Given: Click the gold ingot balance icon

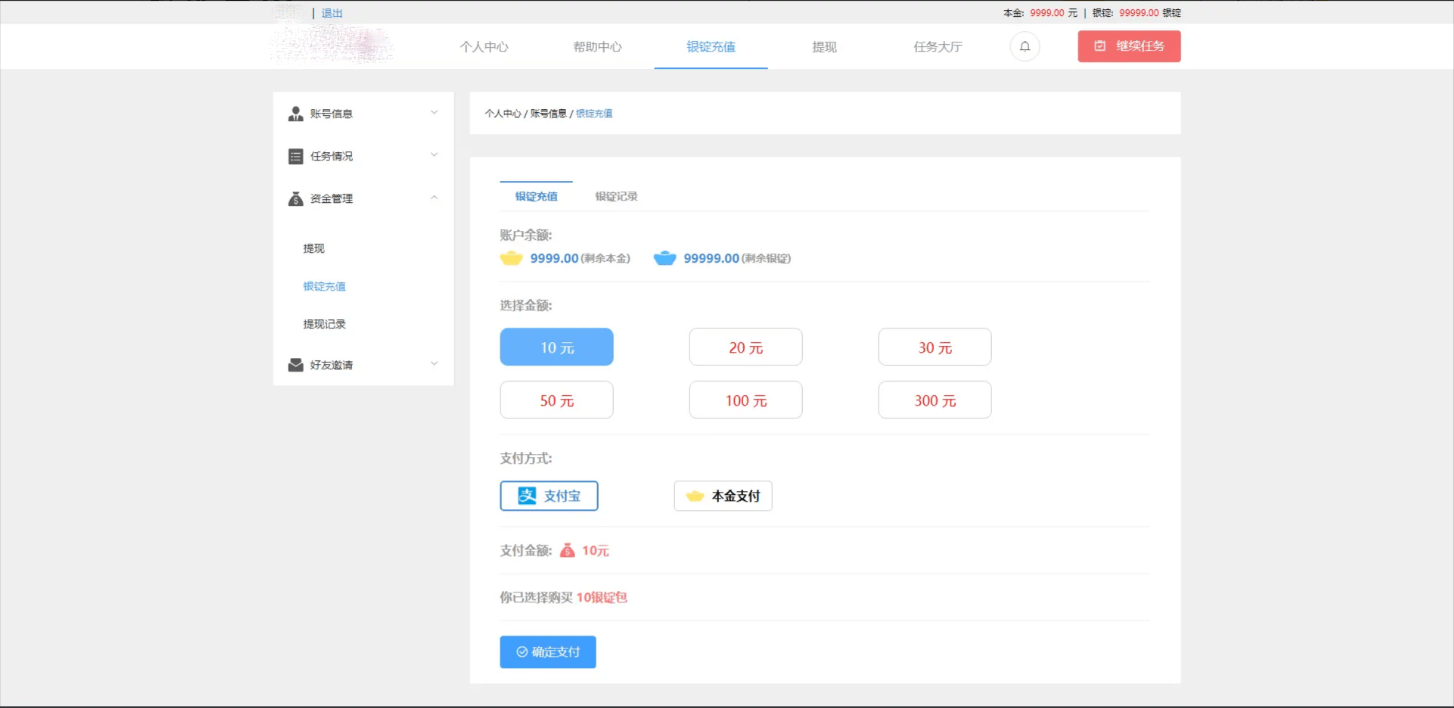Looking at the screenshot, I should (x=512, y=258).
